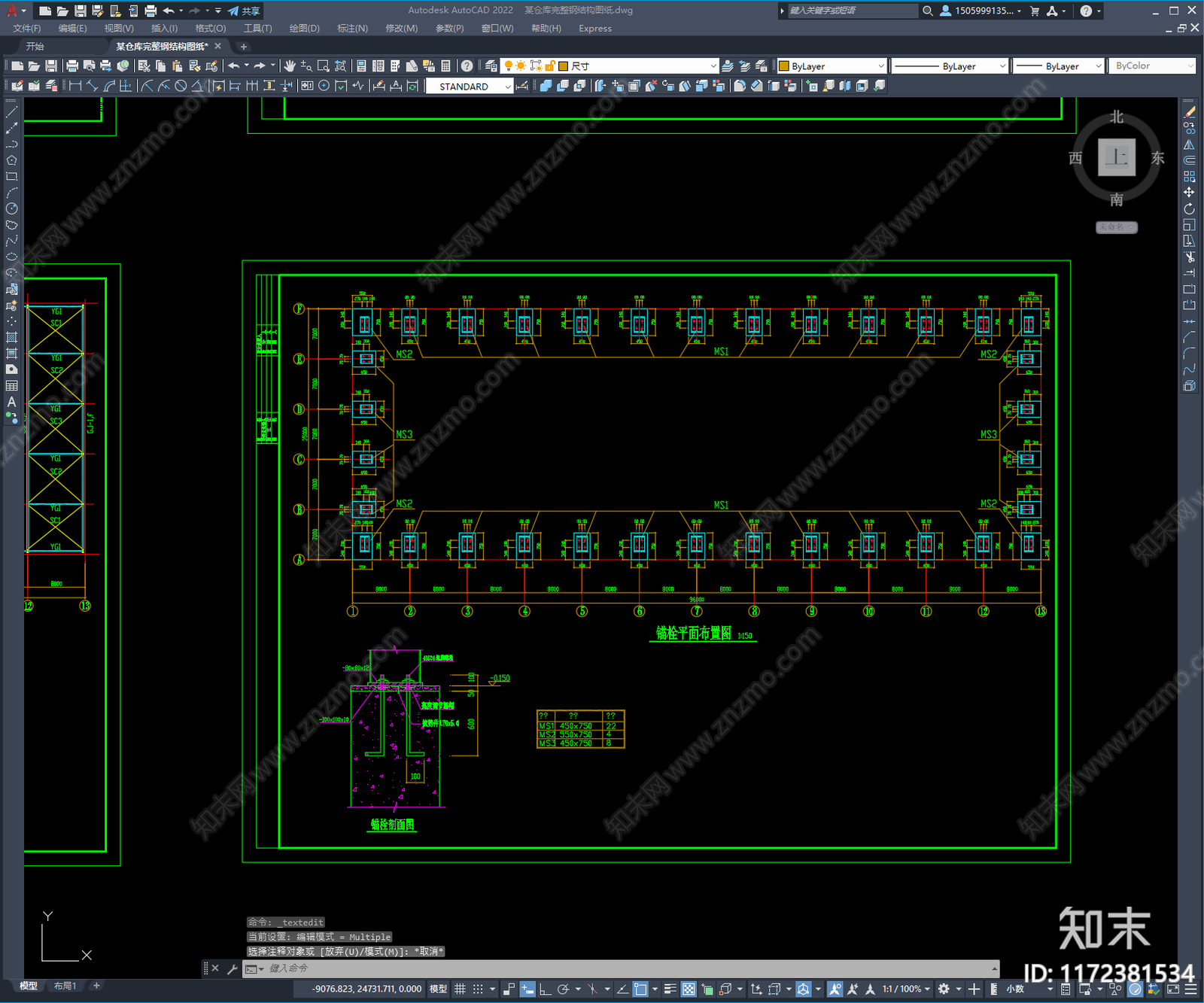Viewport: 1204px width, 1003px height.
Task: Select the Erase tool in modify toolbar
Action: (1189, 112)
